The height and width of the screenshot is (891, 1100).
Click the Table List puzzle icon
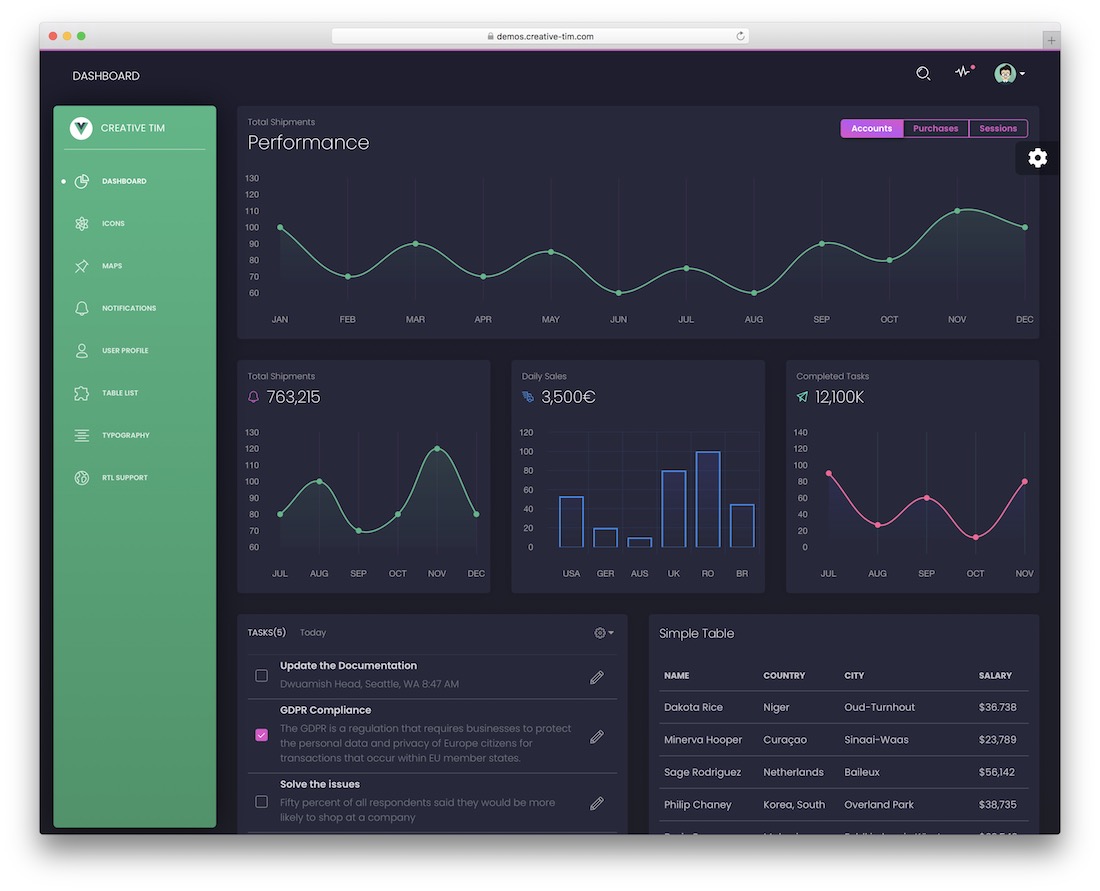click(x=81, y=393)
